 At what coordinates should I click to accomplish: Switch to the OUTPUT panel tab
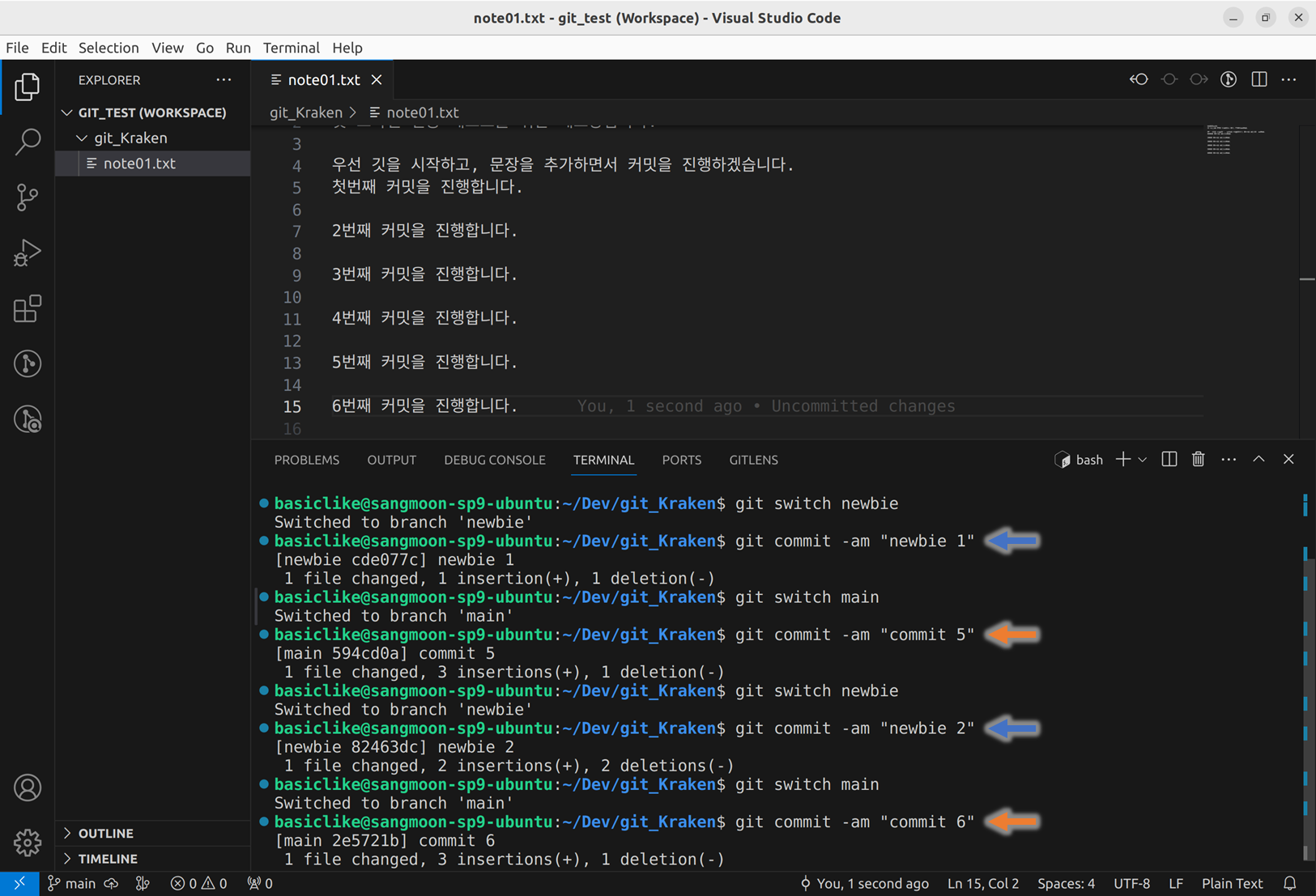(392, 460)
